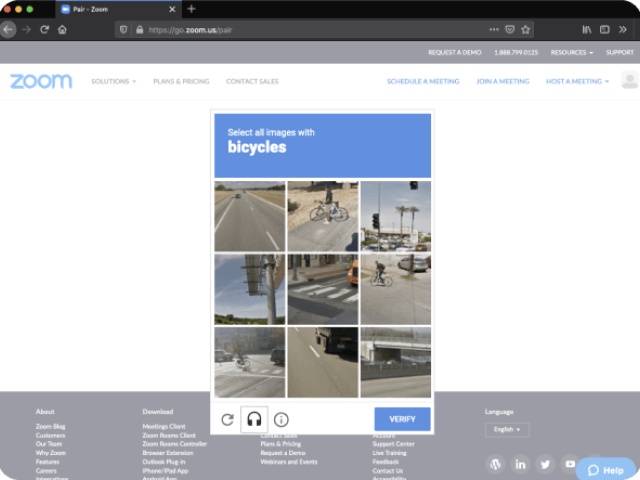Open the Resources dropdown in top bar
This screenshot has width=640, height=480.
click(571, 52)
